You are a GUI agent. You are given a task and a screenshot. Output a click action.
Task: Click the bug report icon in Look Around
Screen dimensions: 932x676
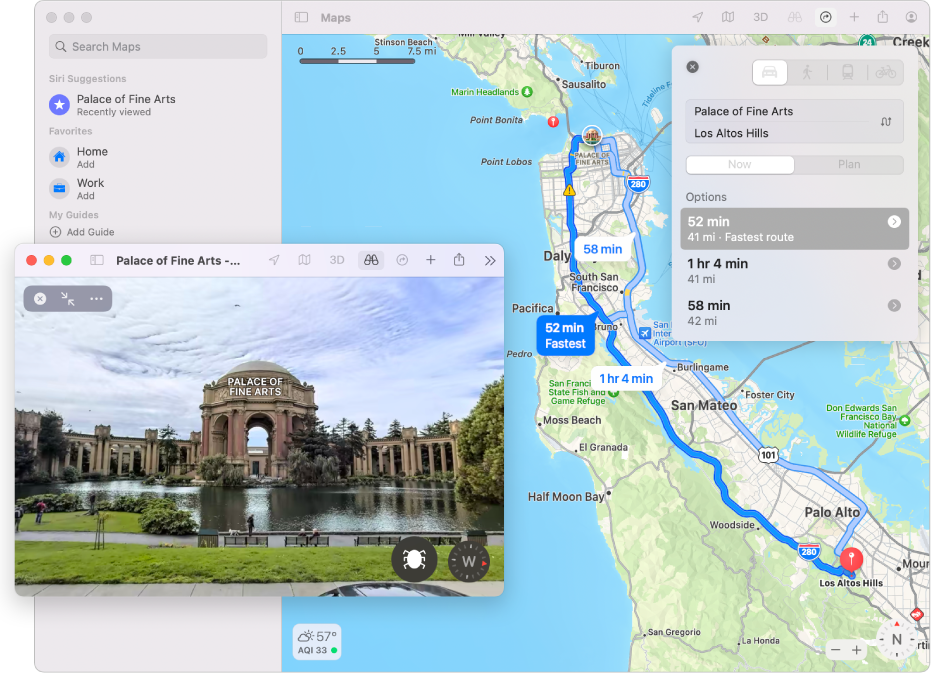(x=414, y=560)
